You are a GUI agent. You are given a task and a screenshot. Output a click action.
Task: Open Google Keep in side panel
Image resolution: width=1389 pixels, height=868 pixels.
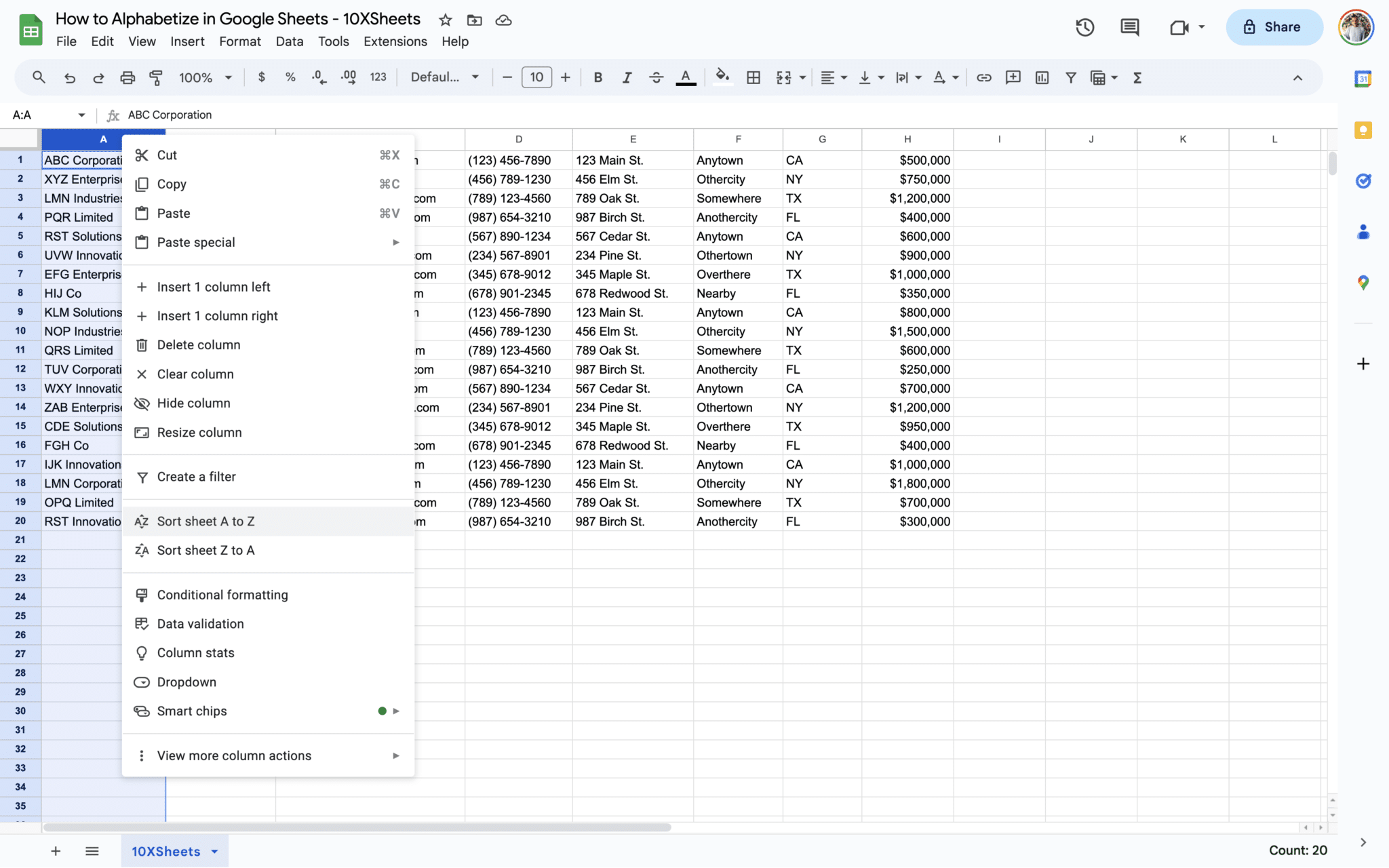(x=1363, y=130)
